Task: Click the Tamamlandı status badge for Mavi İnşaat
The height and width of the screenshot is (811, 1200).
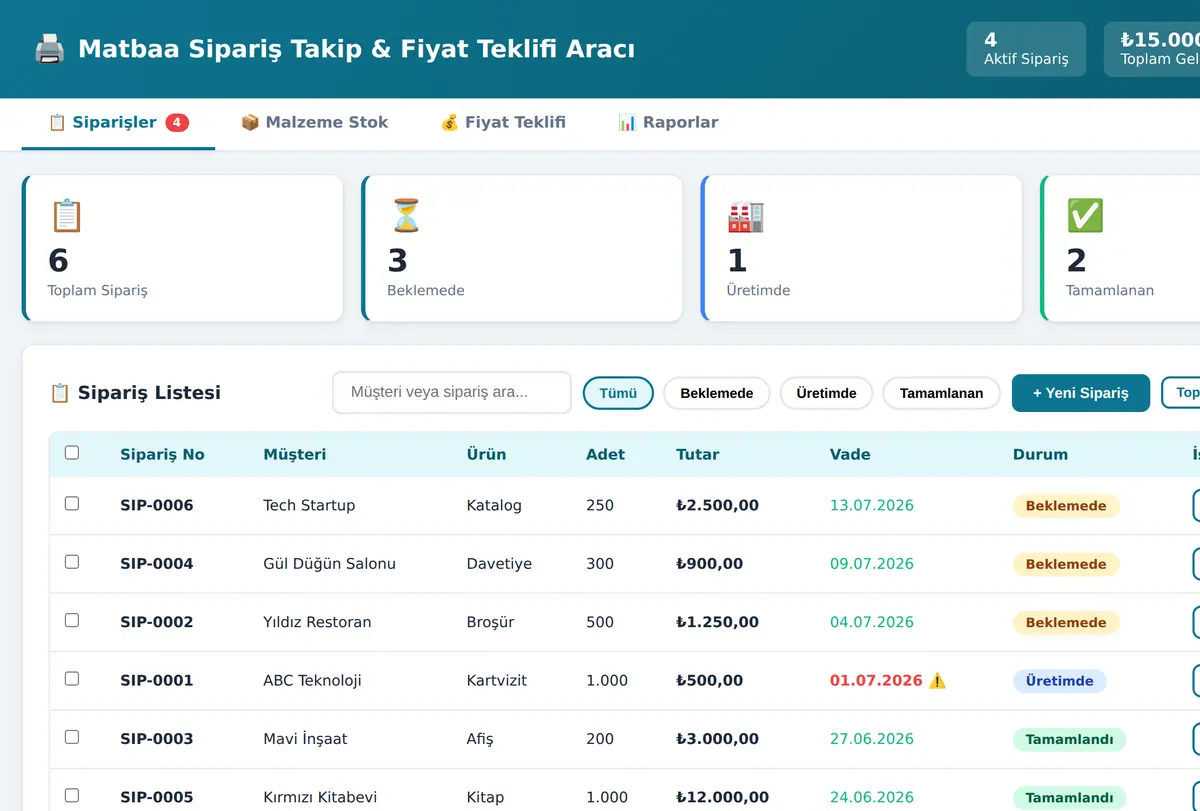Action: tap(1069, 739)
